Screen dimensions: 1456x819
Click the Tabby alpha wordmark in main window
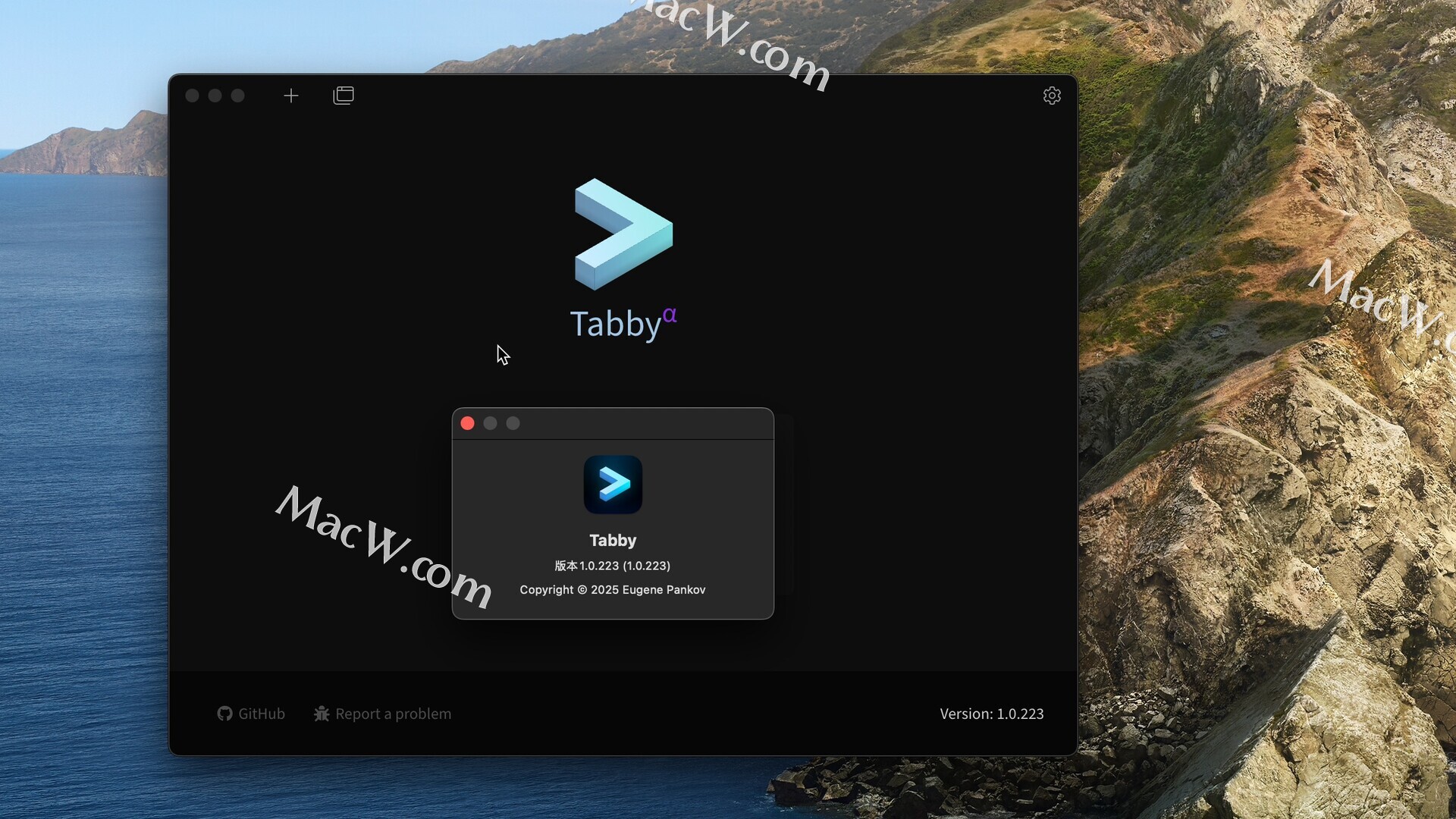(623, 324)
